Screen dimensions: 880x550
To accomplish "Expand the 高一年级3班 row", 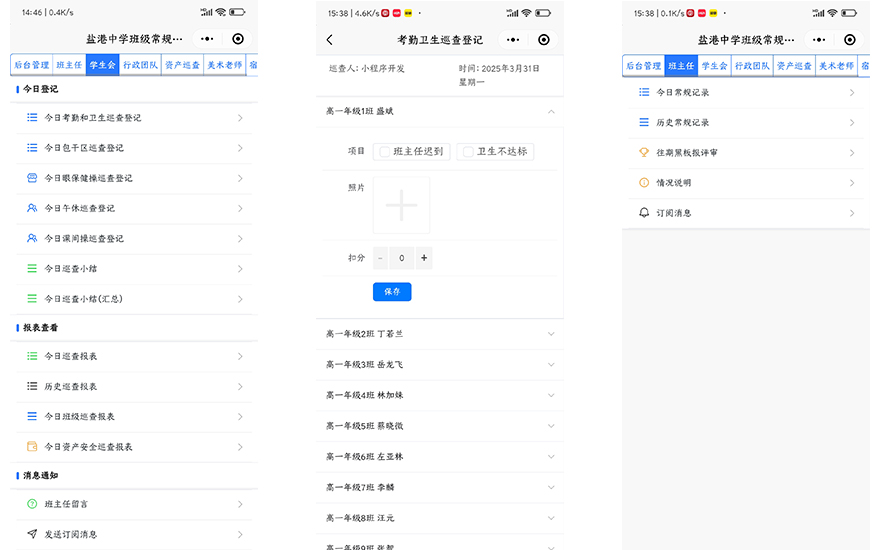I will [x=439, y=364].
